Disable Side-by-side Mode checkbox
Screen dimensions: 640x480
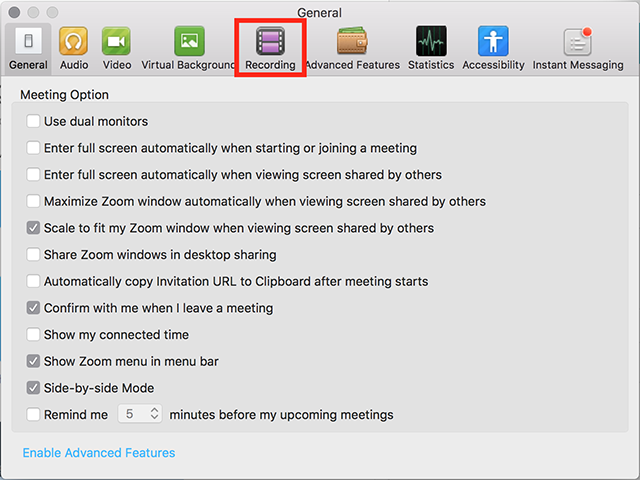[x=34, y=388]
